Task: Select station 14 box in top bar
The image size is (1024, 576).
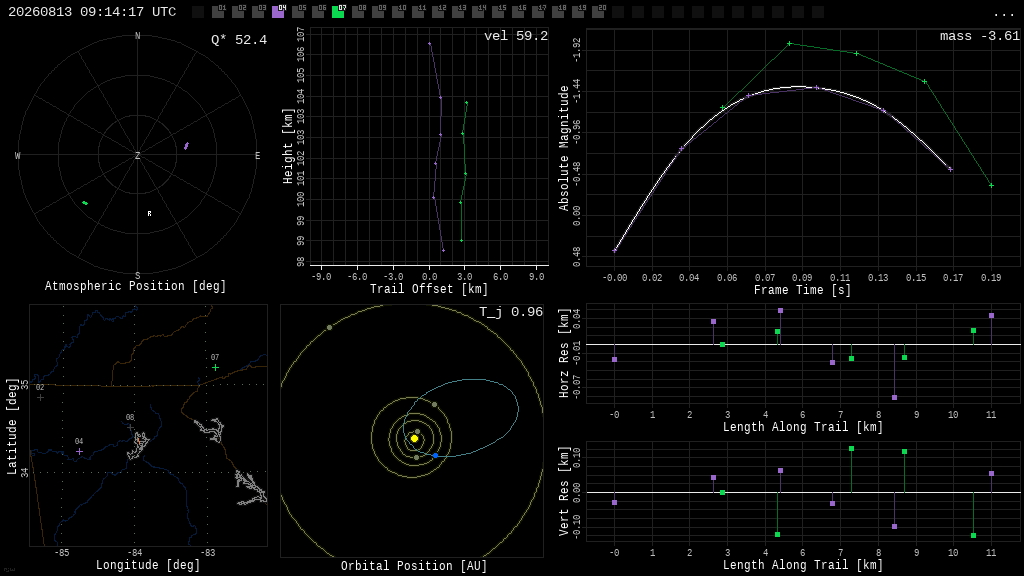Action: click(x=478, y=12)
